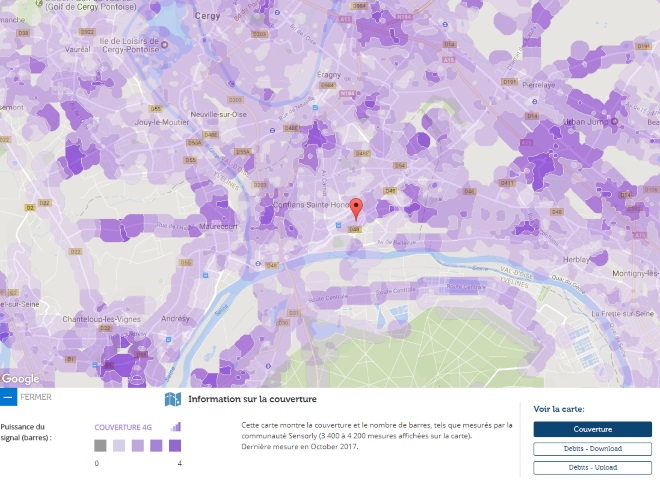This screenshot has width=660, height=489.
Task: Click the Maurecourt town label
Action: pos(218,226)
